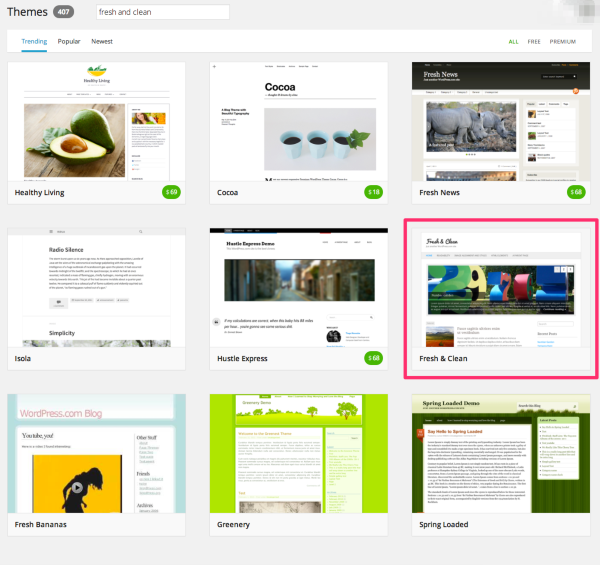Open the Spring Loaded theme thumbnail
The image size is (600, 565).
pyautogui.click(x=500, y=452)
